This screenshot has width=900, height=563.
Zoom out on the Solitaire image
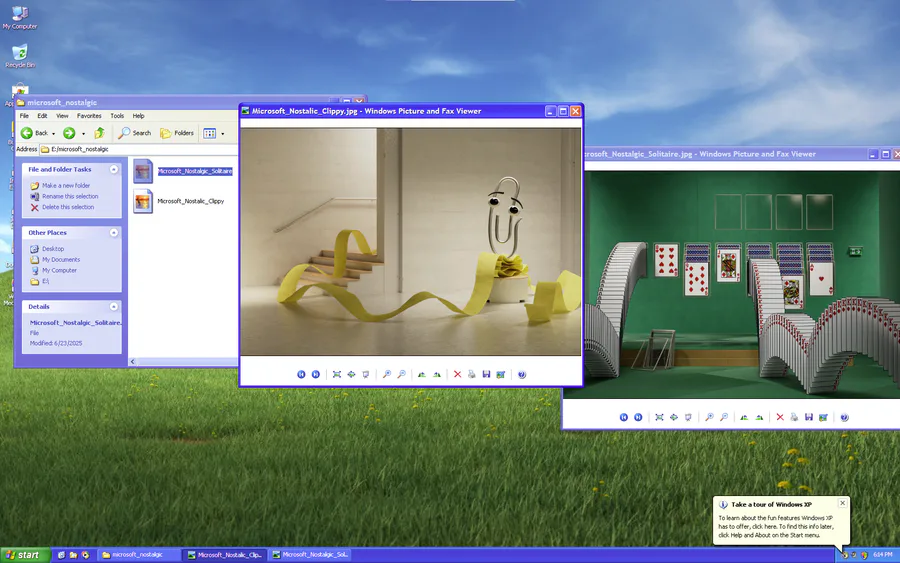point(724,417)
